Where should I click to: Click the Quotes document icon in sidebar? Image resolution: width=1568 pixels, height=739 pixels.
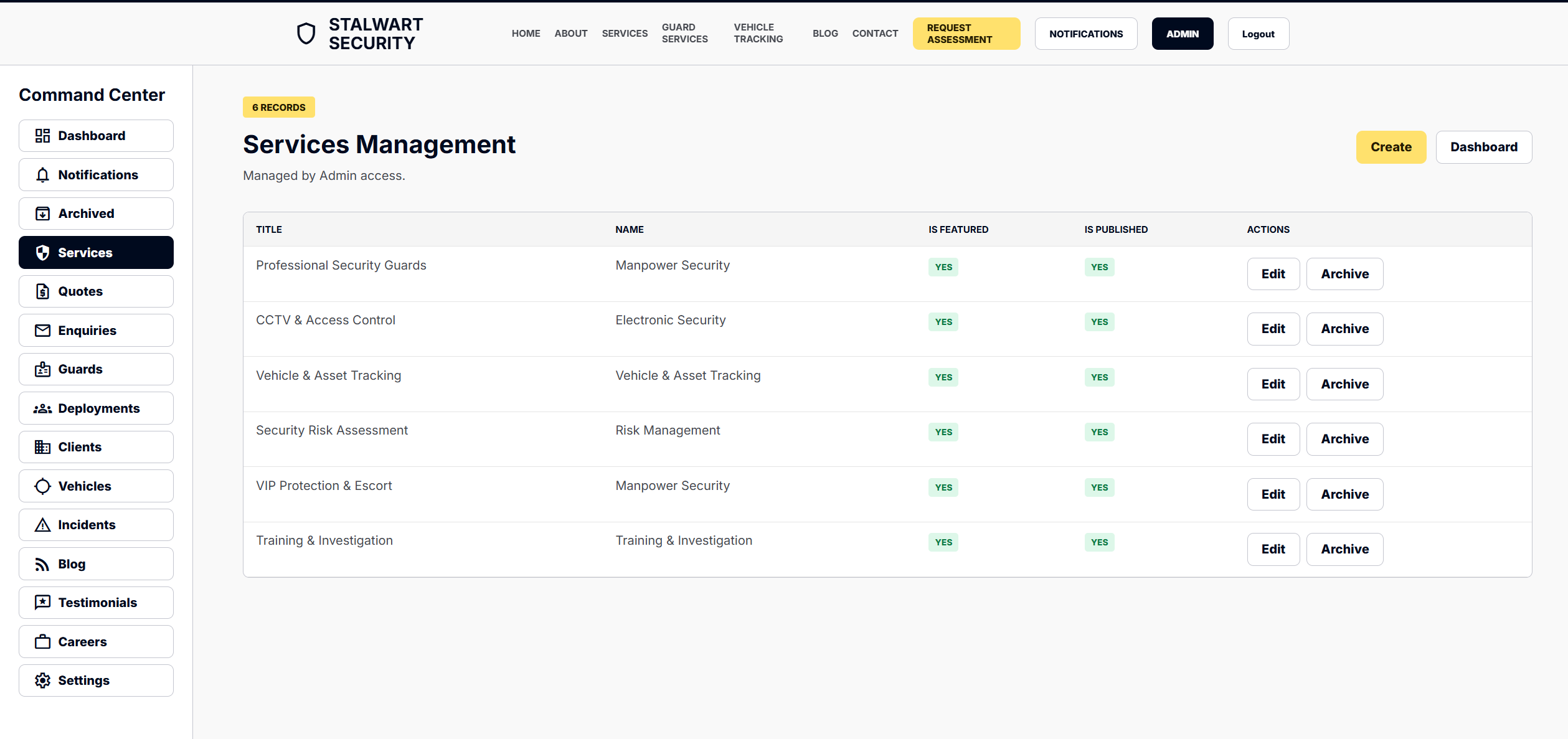[x=42, y=291]
